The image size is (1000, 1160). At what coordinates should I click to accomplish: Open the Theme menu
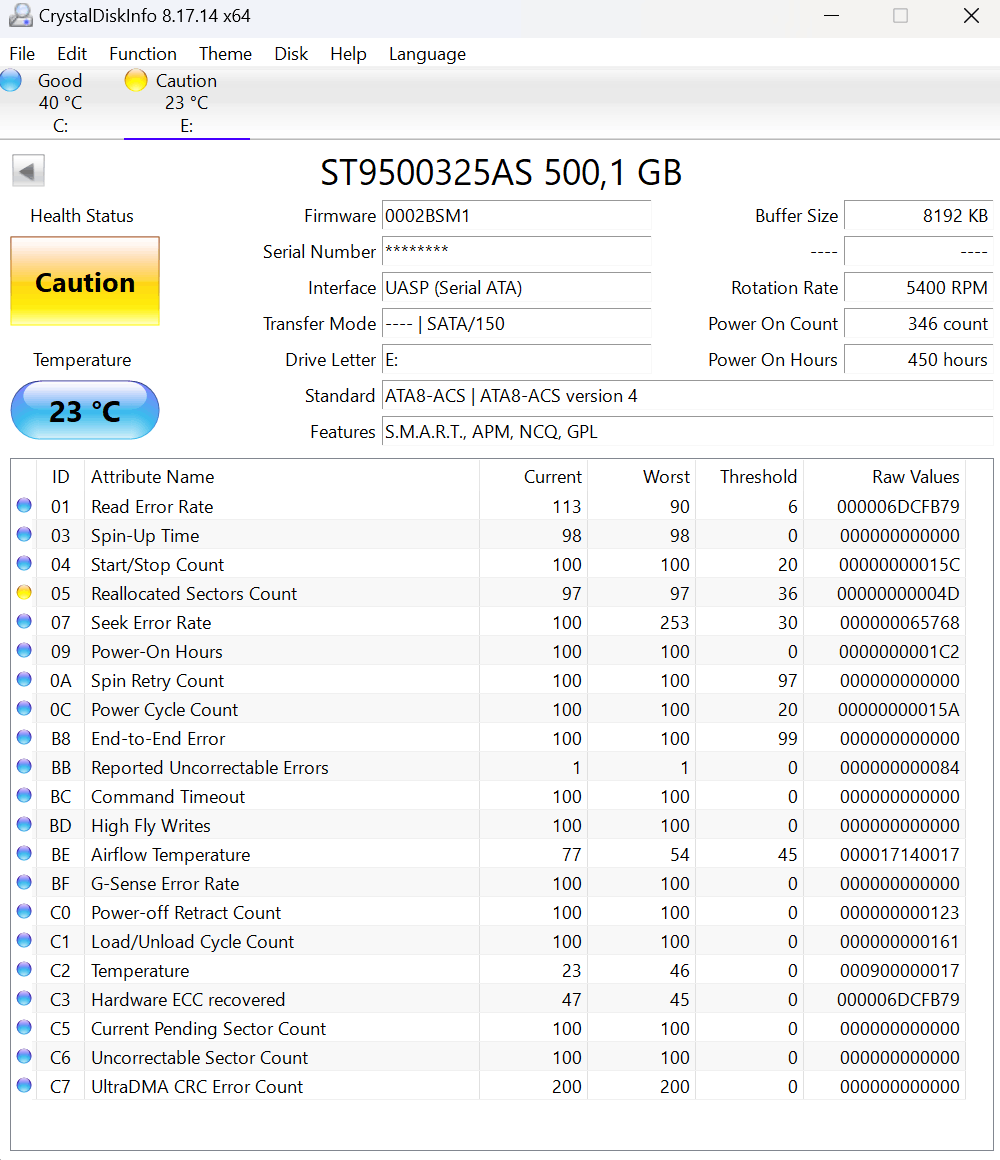pyautogui.click(x=226, y=54)
